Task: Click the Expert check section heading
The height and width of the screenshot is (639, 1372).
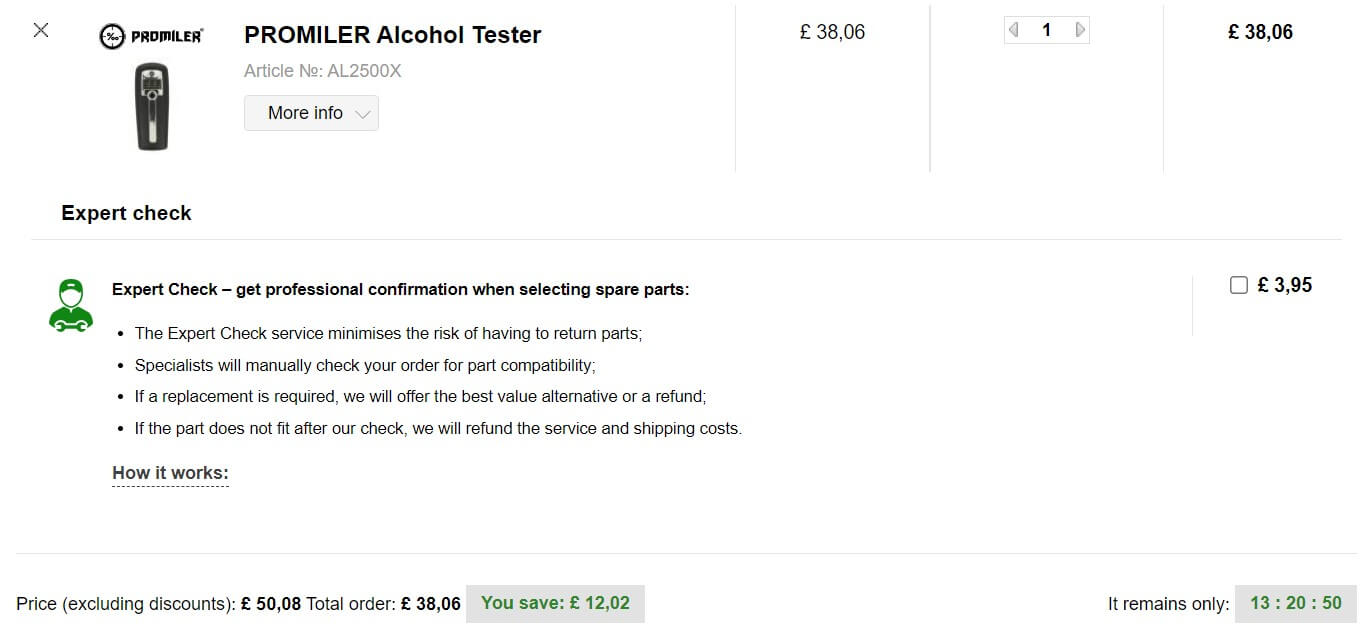Action: 126,213
